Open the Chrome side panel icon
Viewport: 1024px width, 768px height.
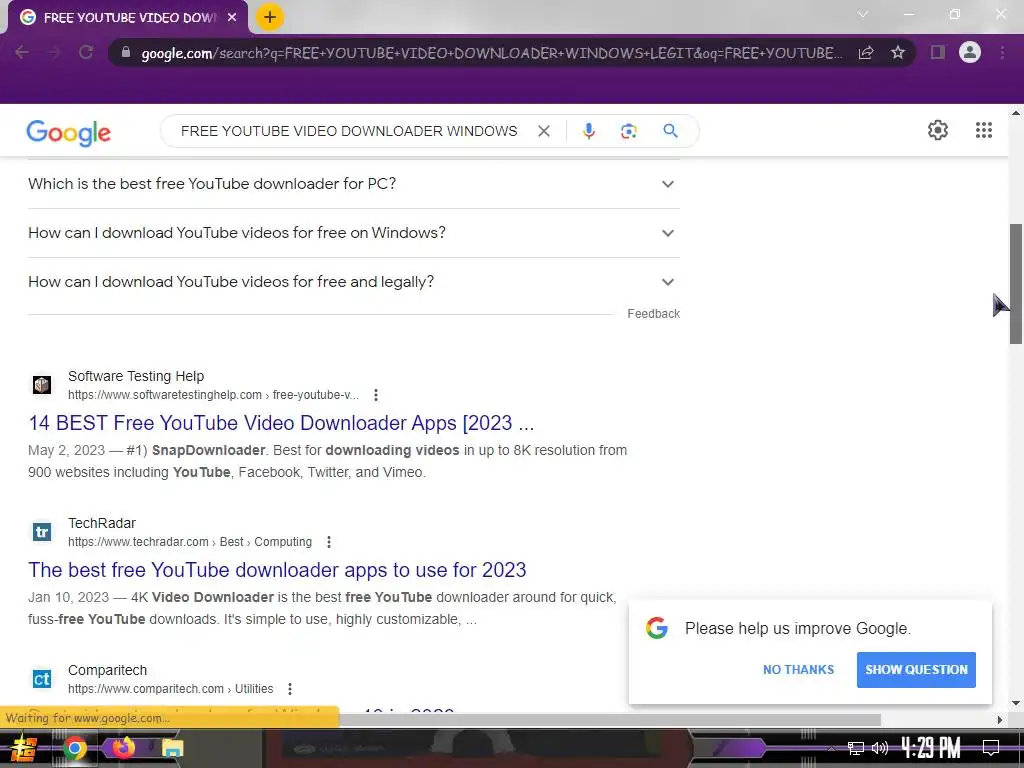tap(938, 52)
